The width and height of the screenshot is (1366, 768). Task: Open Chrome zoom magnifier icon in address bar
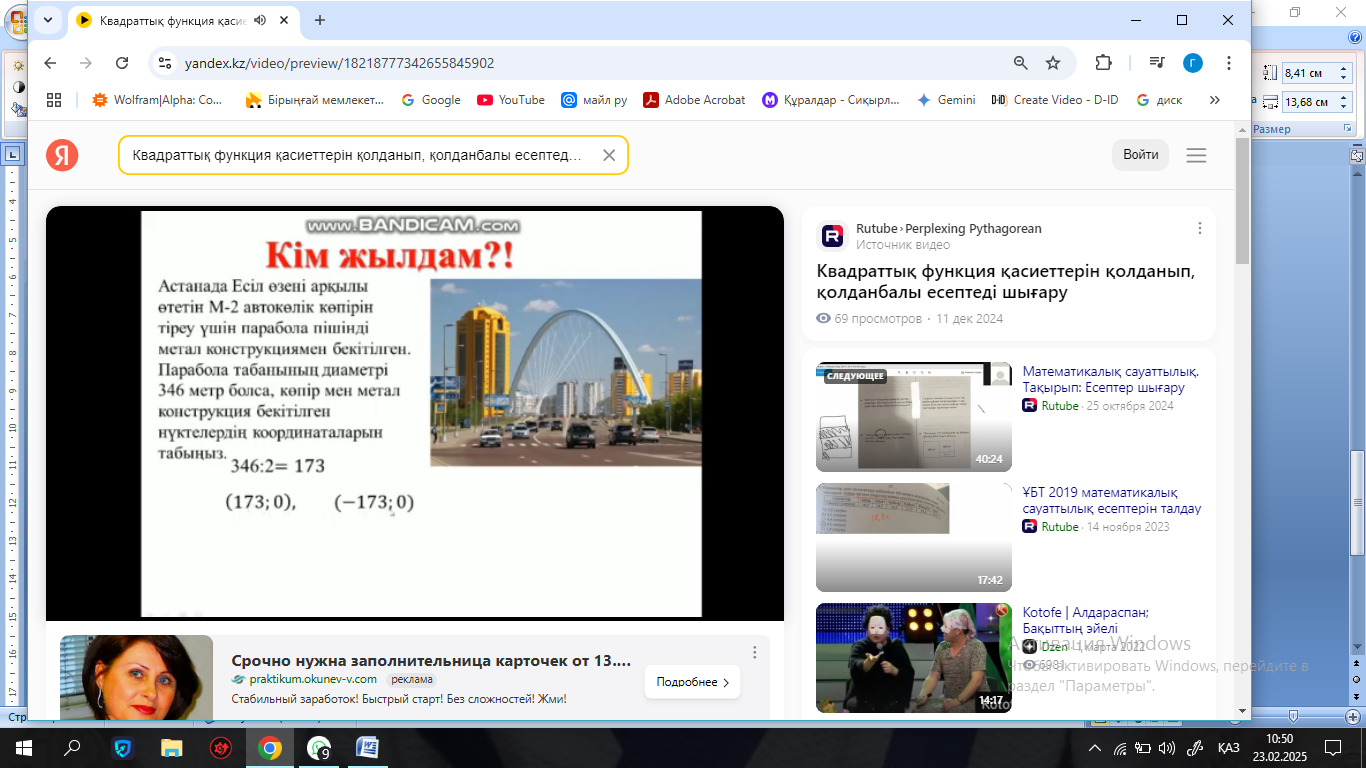1021,63
